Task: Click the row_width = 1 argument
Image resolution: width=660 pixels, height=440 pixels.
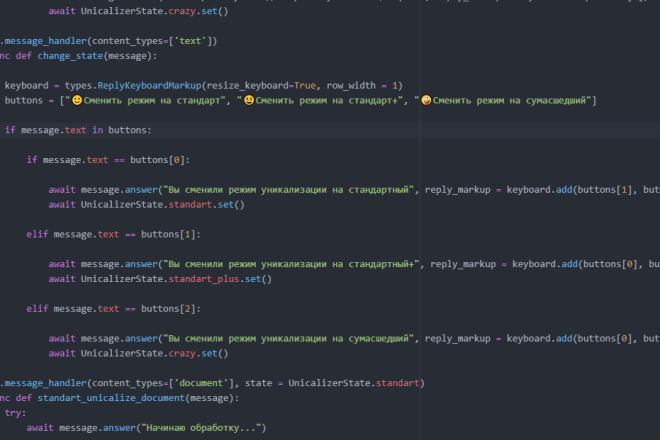Action: click(362, 85)
